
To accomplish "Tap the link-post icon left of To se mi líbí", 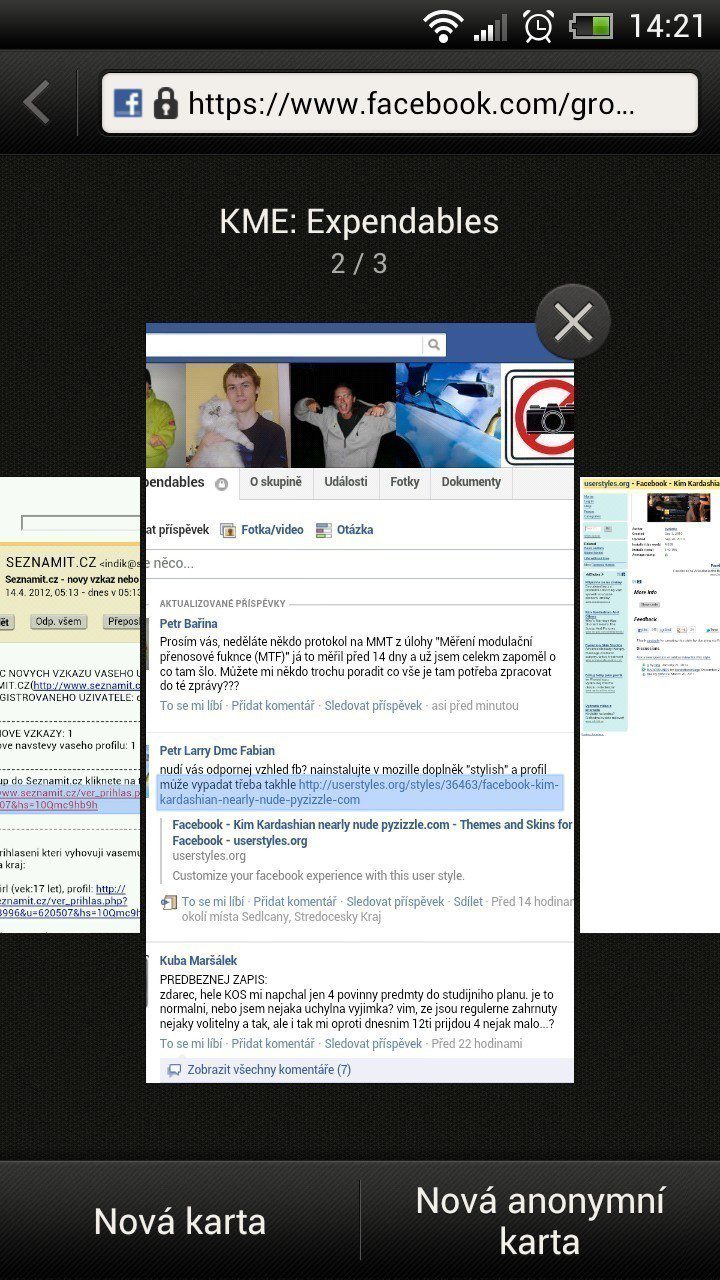I will [x=169, y=902].
